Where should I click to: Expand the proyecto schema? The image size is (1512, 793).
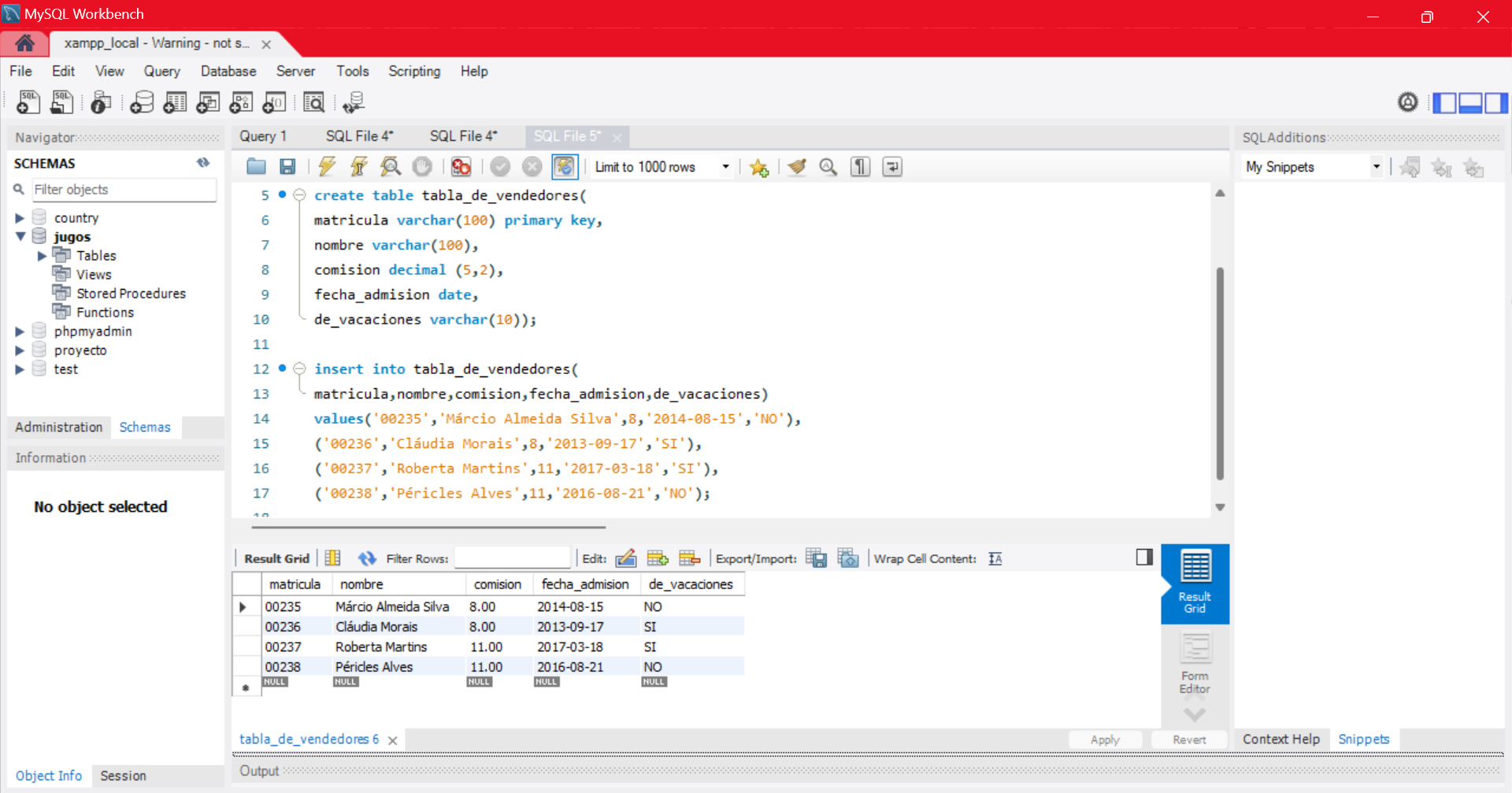click(20, 350)
